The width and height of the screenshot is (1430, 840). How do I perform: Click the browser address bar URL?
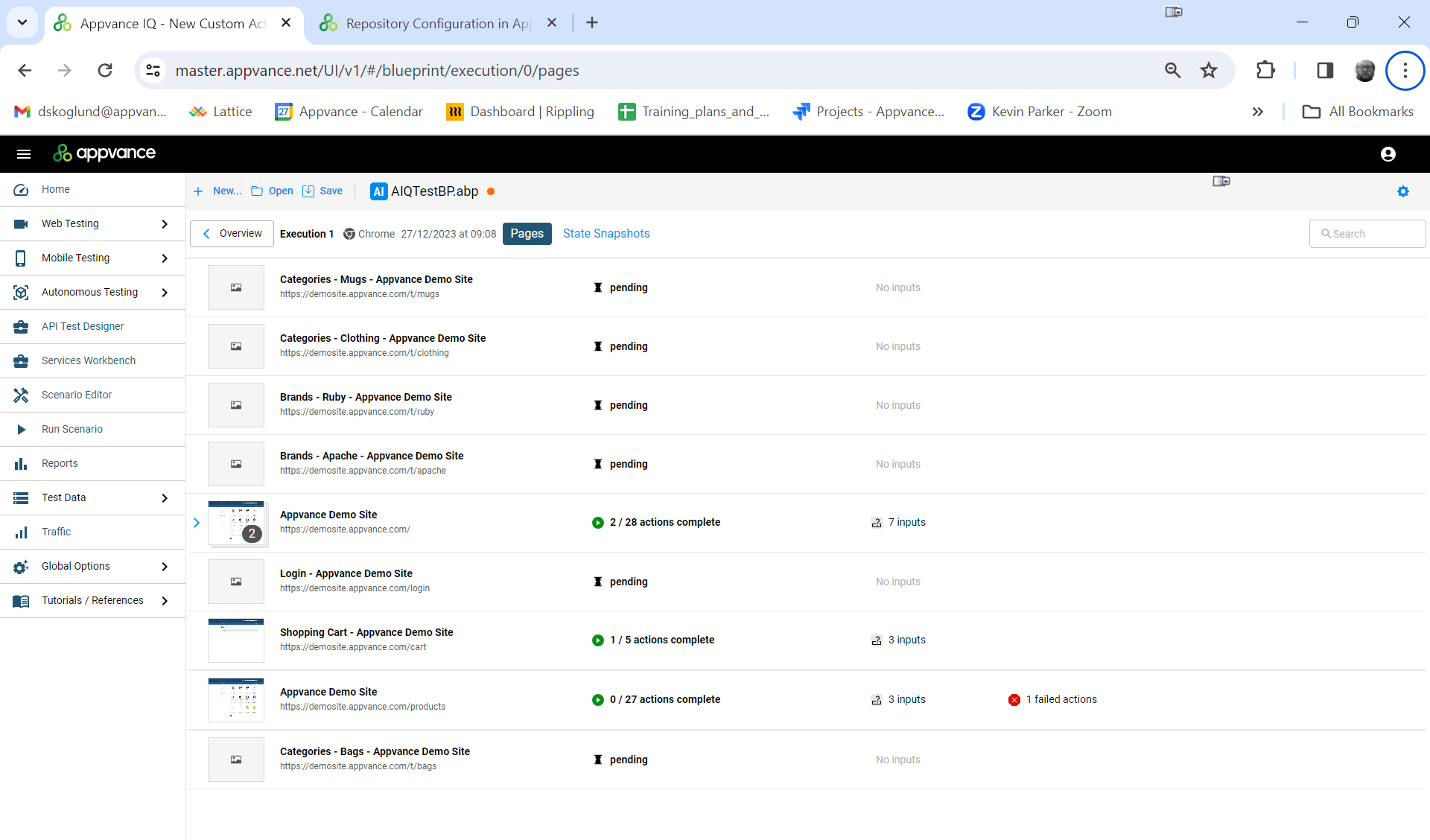(x=377, y=71)
